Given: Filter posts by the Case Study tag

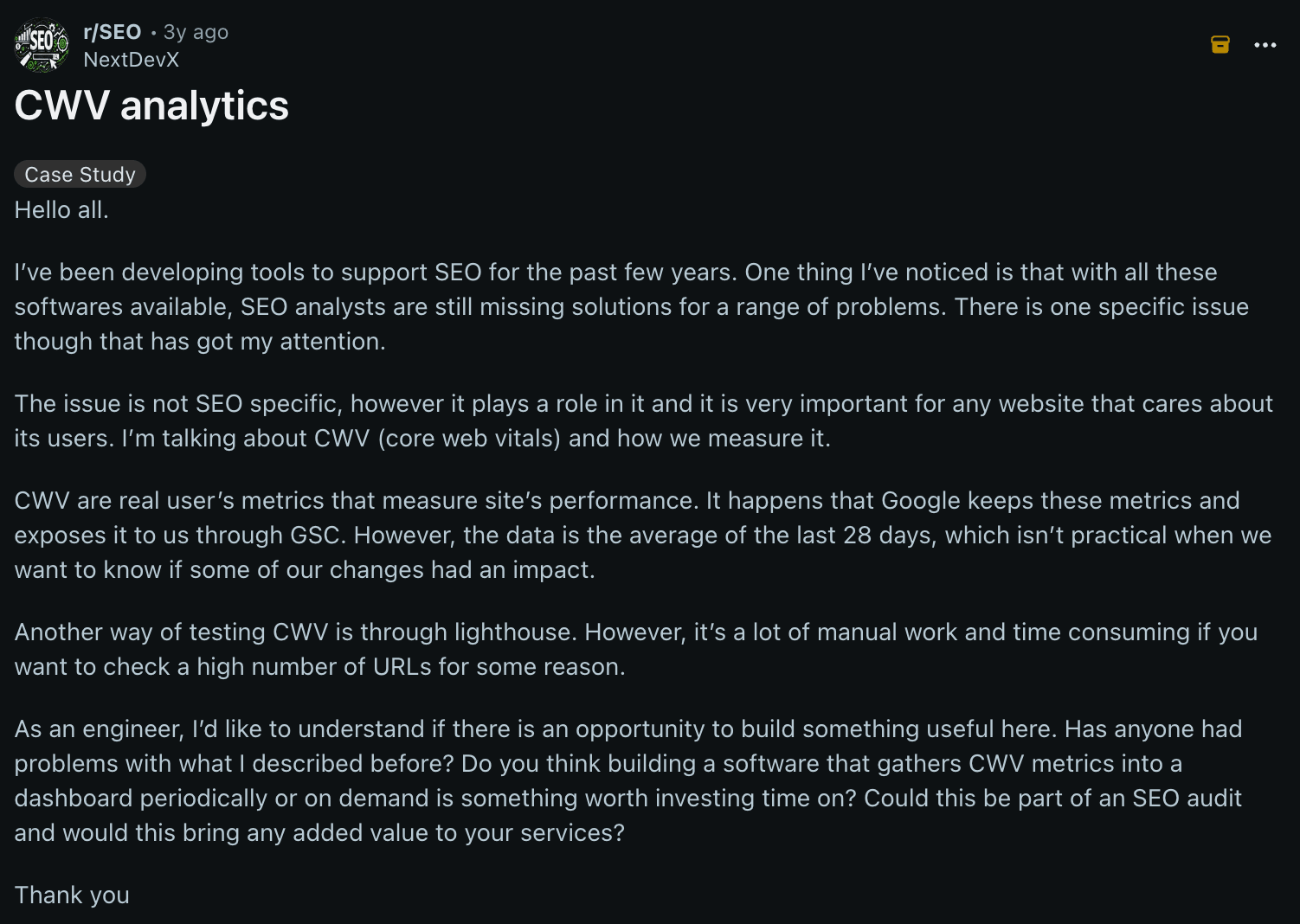Looking at the screenshot, I should pos(80,174).
